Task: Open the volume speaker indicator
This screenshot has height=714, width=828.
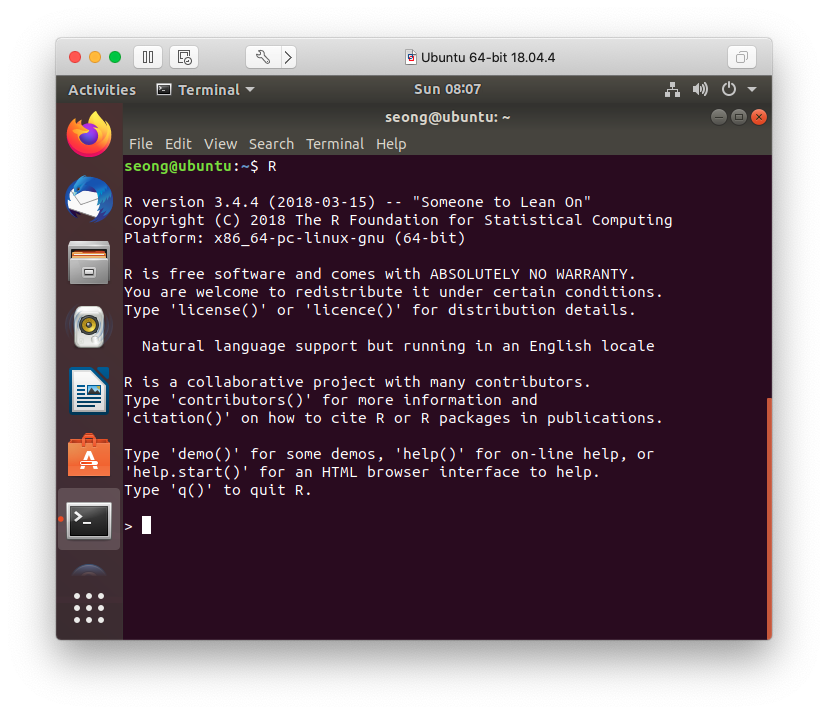Action: [x=700, y=89]
